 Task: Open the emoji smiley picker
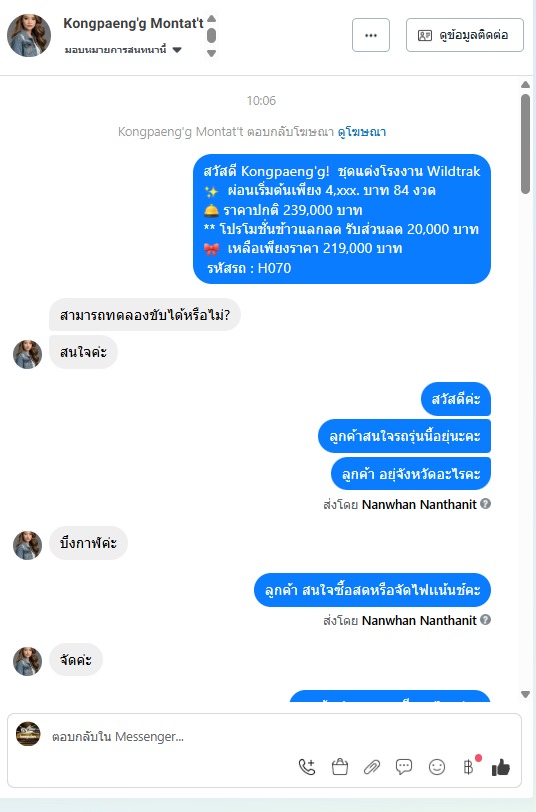(437, 767)
